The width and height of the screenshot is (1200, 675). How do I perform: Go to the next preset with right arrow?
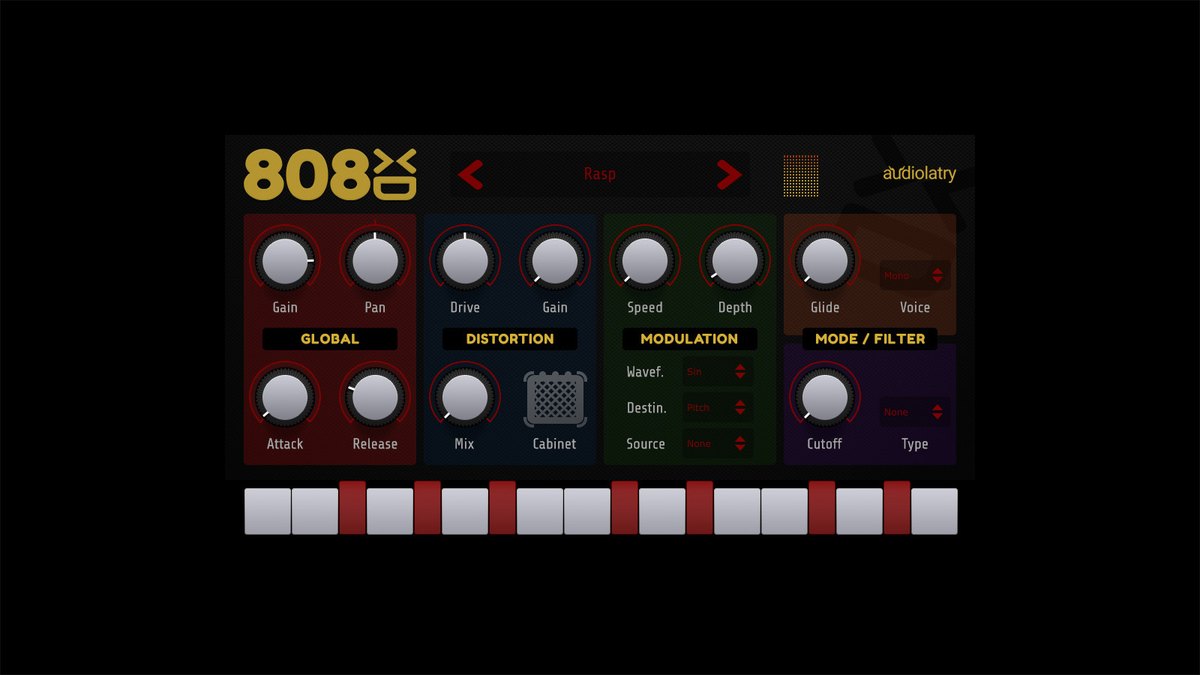coord(729,175)
